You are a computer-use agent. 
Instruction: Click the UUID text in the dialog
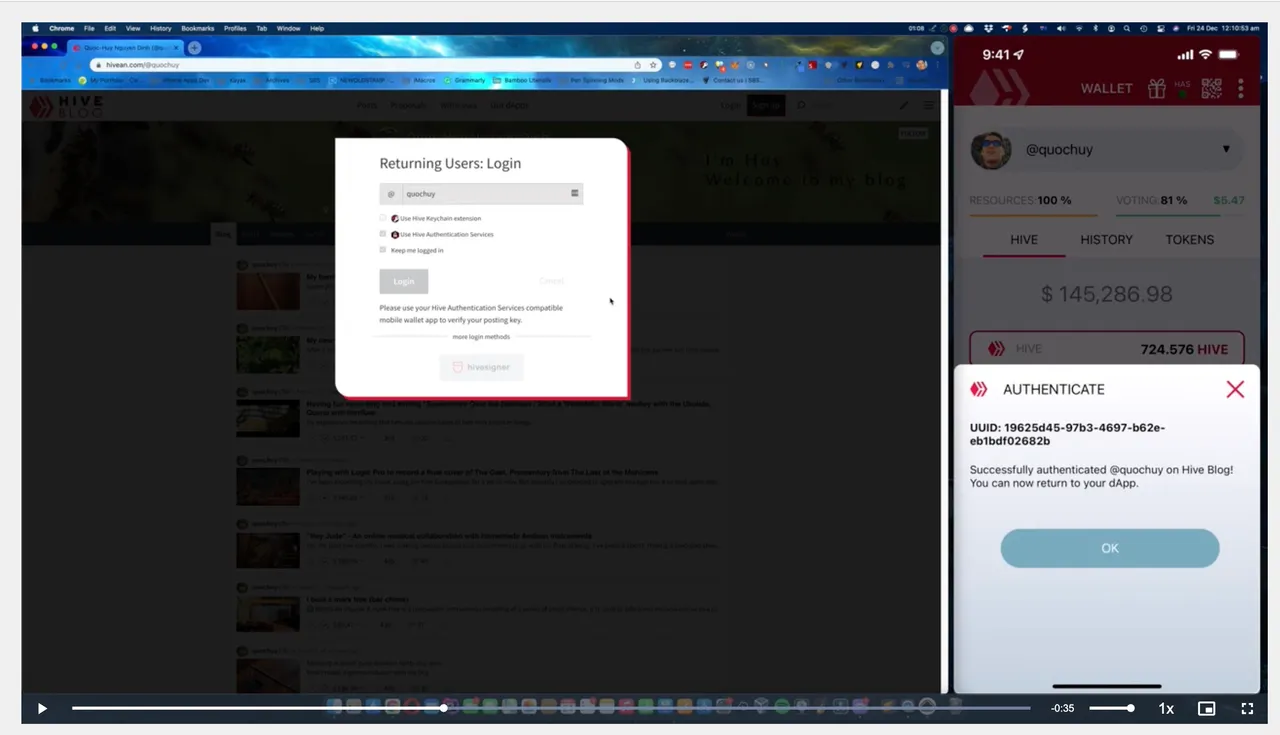[x=1067, y=434]
